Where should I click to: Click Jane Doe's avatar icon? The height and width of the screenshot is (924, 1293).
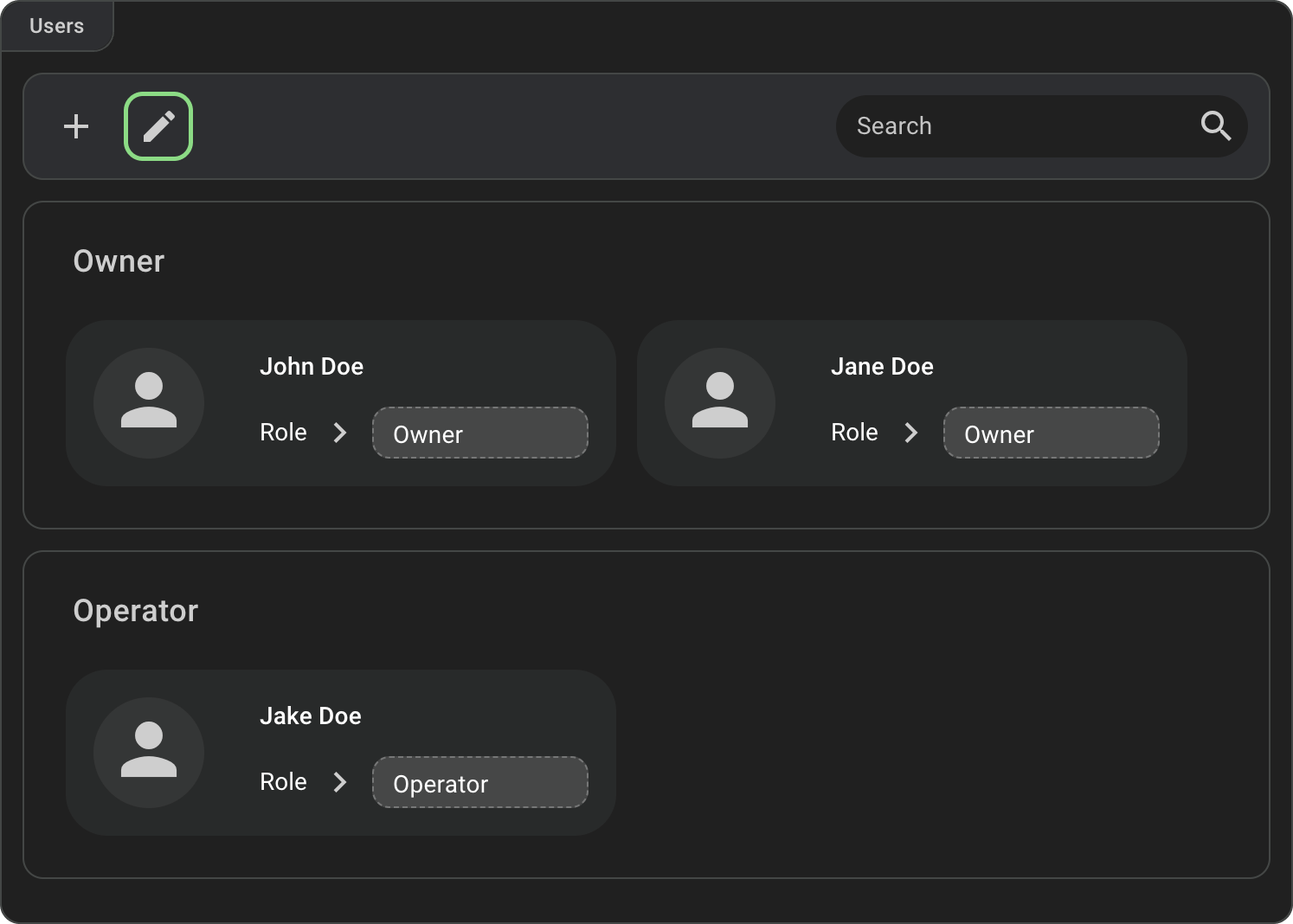click(720, 403)
